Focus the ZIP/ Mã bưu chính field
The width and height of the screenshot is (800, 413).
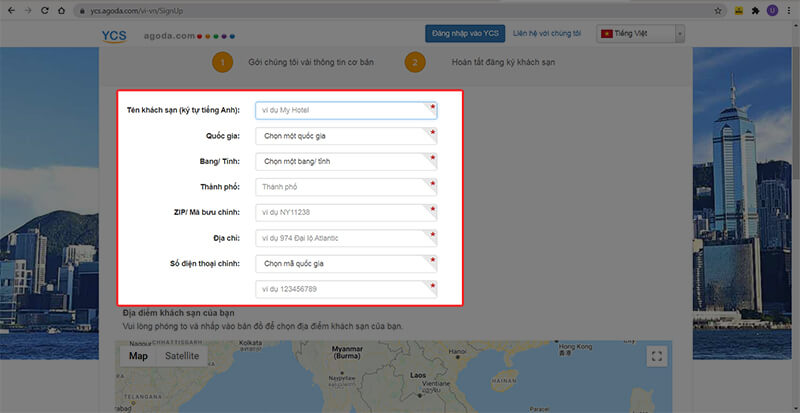click(x=345, y=212)
